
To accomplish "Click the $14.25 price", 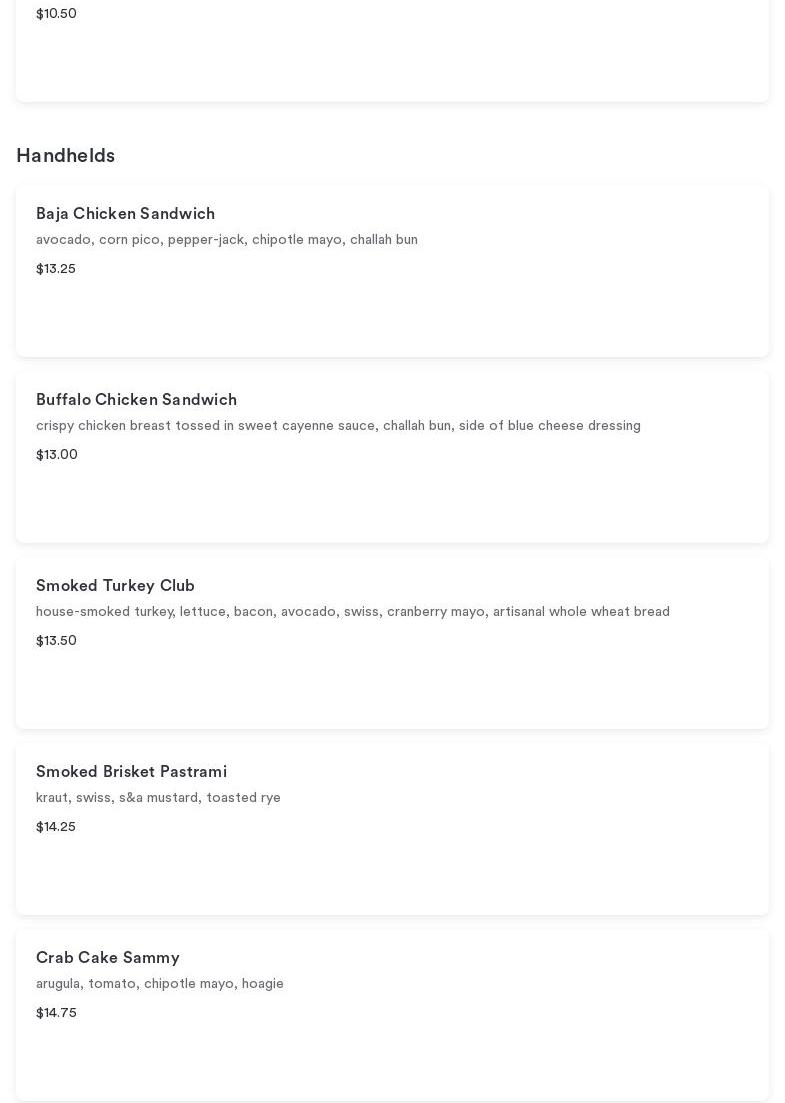I will point(56,827).
